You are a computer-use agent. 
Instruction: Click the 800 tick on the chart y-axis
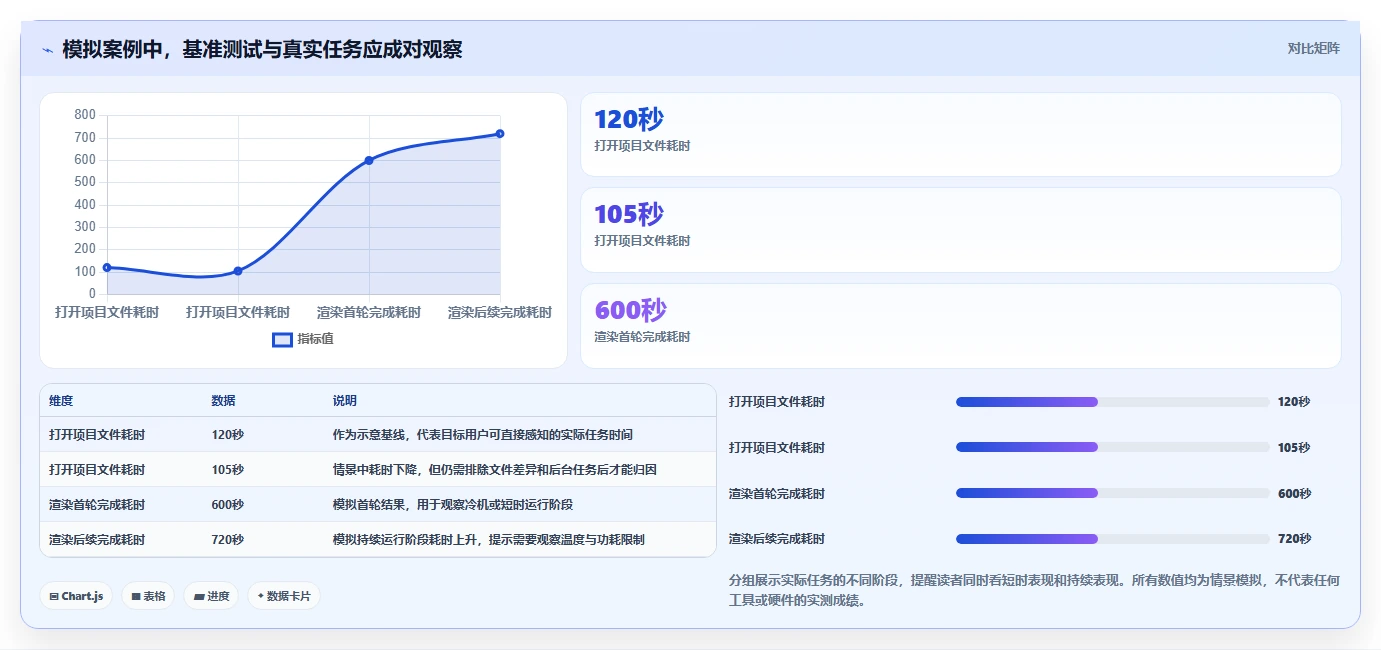click(x=85, y=115)
